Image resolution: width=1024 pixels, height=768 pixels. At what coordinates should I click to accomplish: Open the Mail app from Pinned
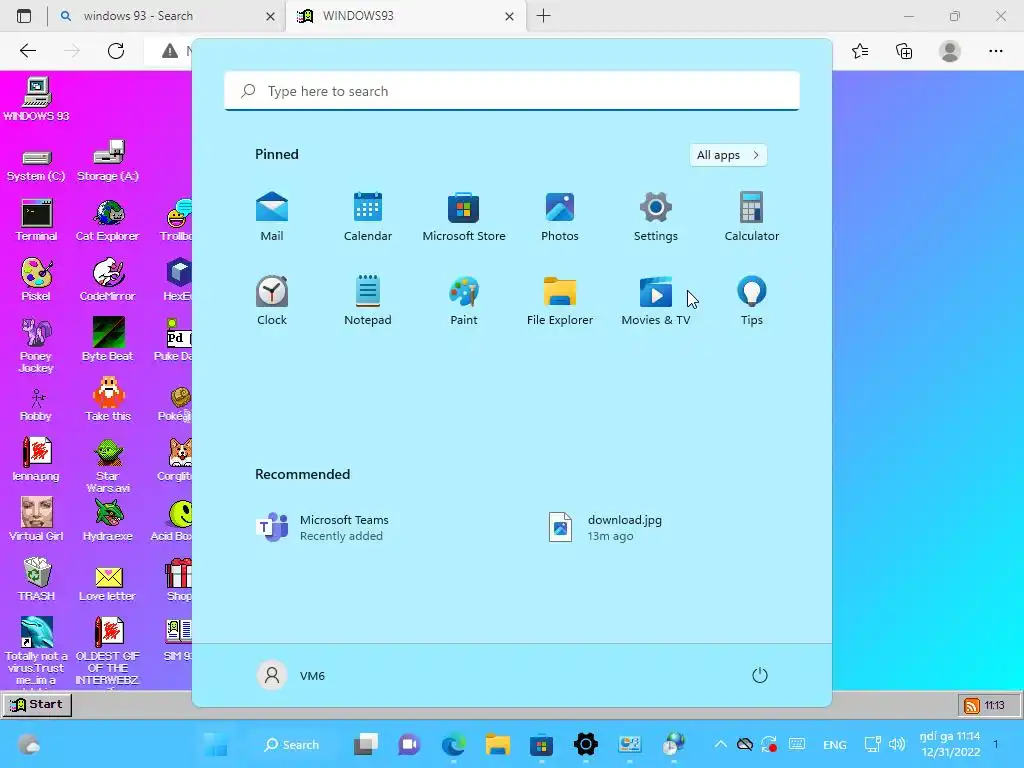tap(272, 217)
